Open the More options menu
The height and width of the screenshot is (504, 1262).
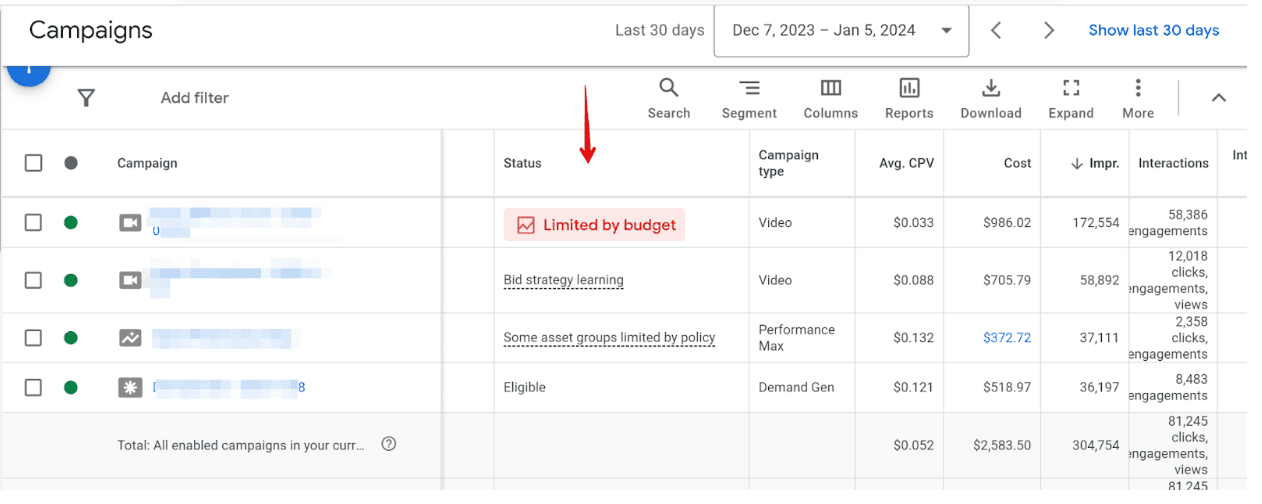tap(1137, 98)
